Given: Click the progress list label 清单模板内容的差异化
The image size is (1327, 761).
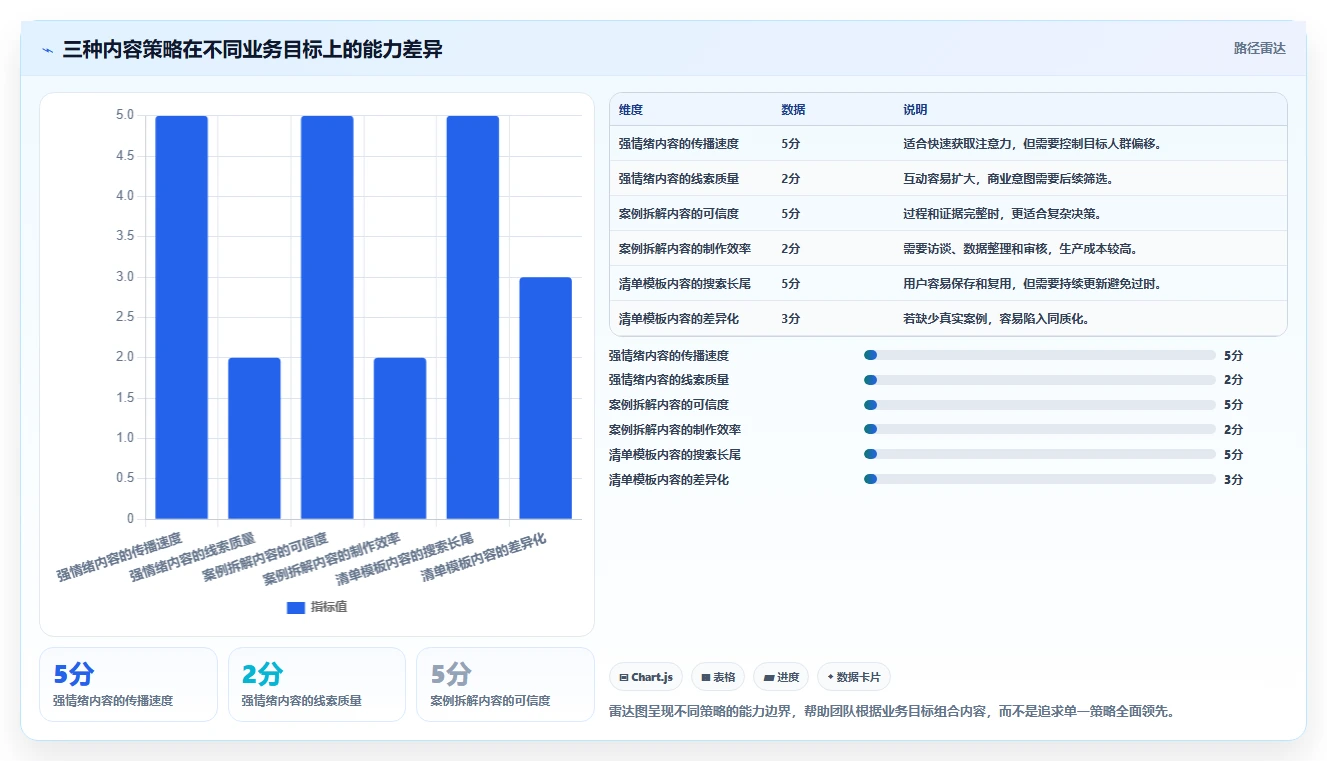Looking at the screenshot, I should (x=669, y=480).
